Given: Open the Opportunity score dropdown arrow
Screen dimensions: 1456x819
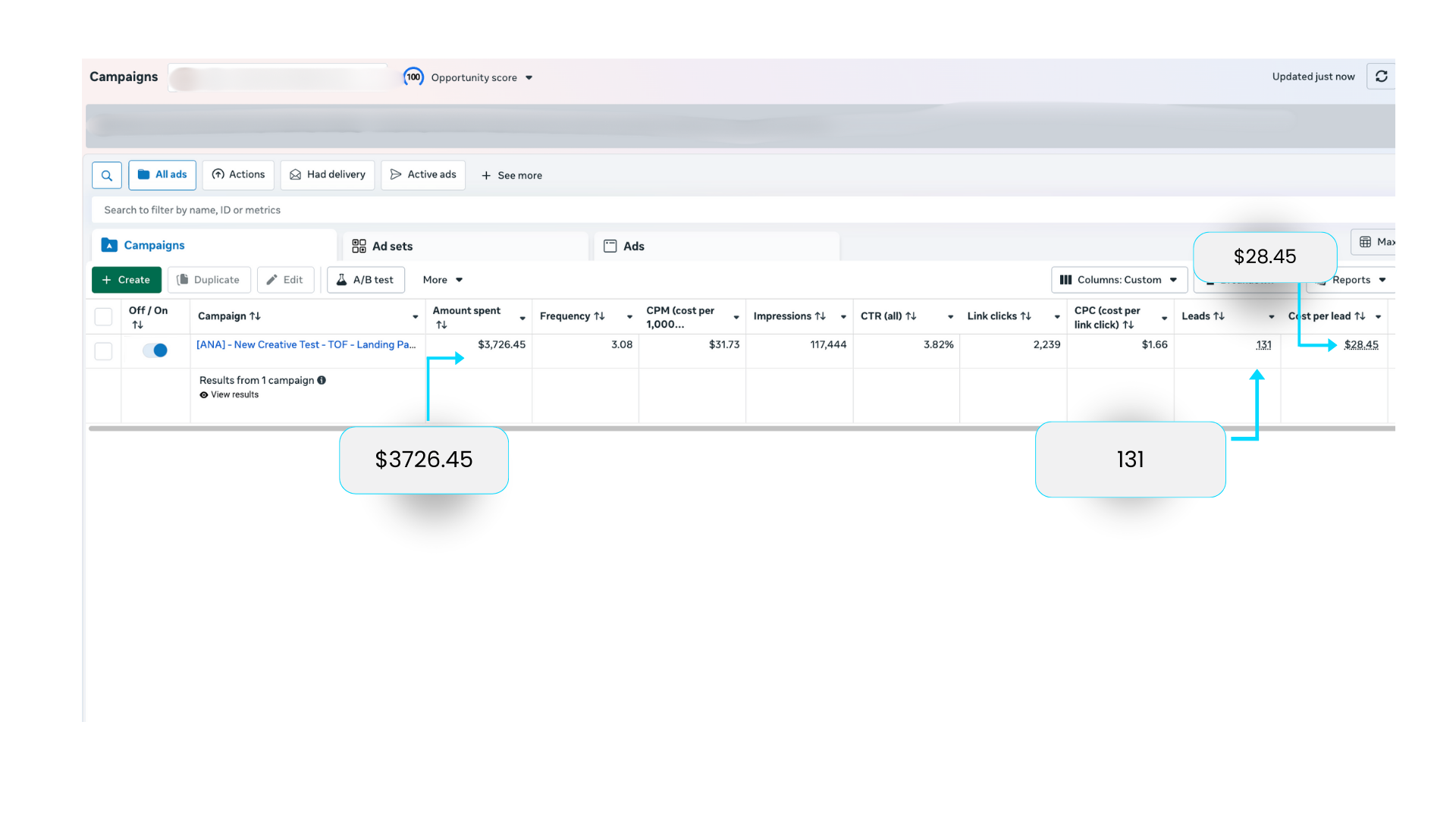Looking at the screenshot, I should pyautogui.click(x=529, y=77).
